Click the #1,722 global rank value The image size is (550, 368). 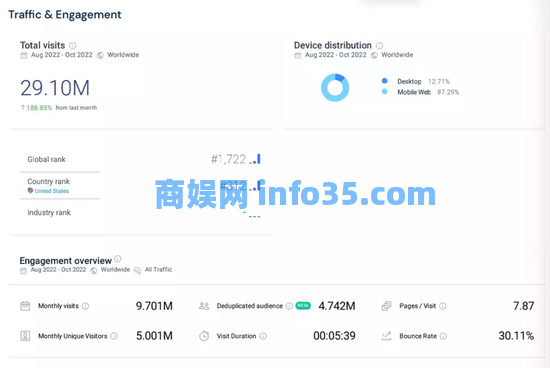coord(228,159)
